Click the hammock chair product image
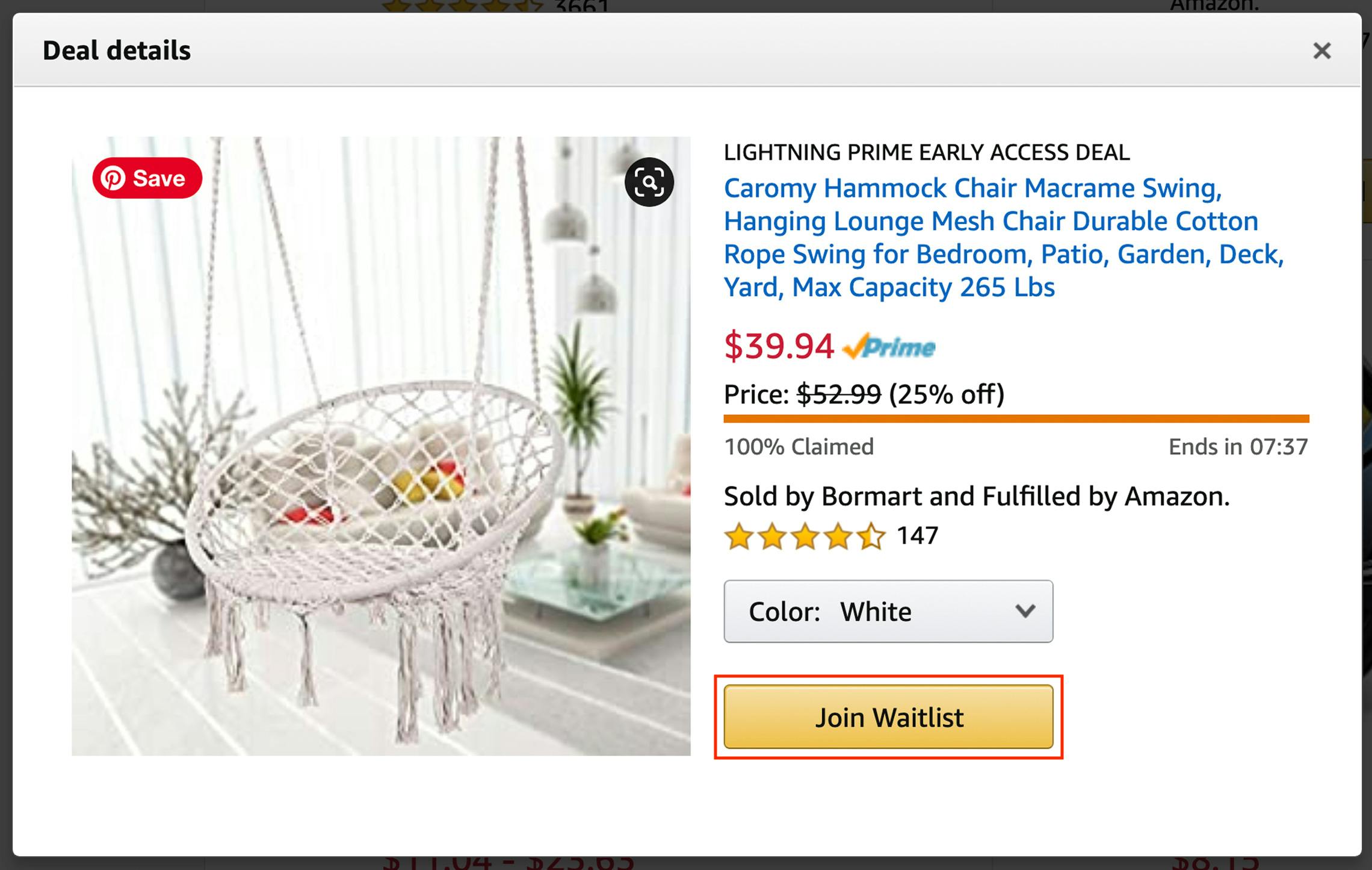Screen dimensions: 1372x870 click(x=381, y=446)
